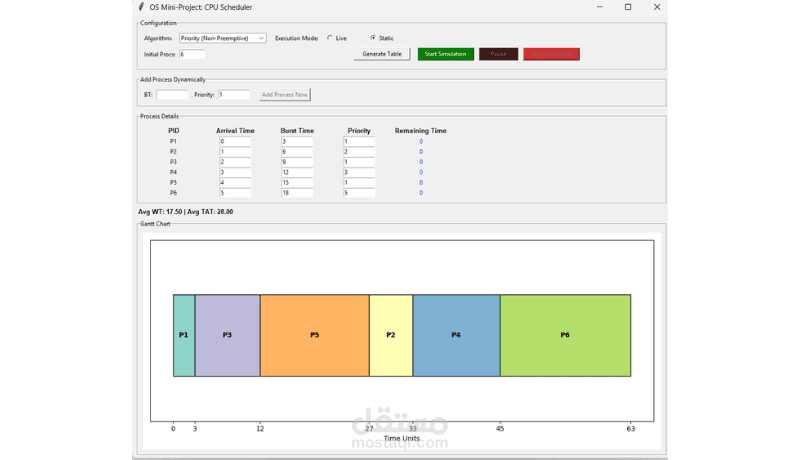The width and height of the screenshot is (800, 460).
Task: Click P6 bar in Gantt chart
Action: pyautogui.click(x=565, y=336)
